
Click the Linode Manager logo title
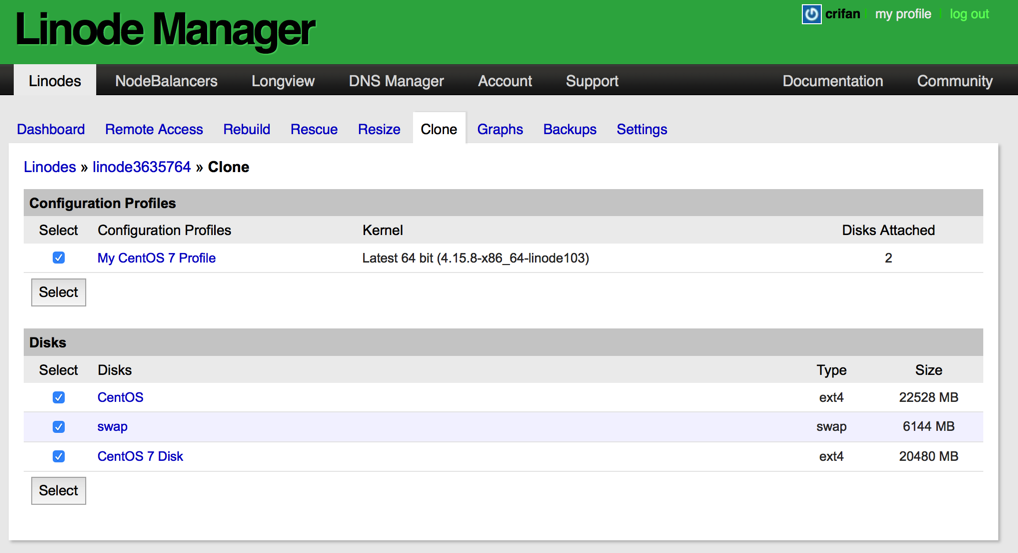[165, 30]
